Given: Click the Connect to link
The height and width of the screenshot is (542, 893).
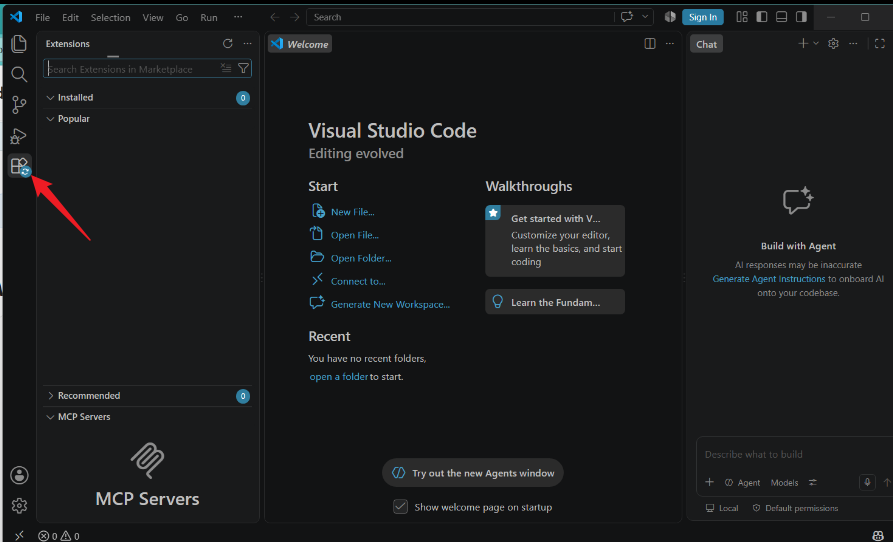Looking at the screenshot, I should pos(358,281).
